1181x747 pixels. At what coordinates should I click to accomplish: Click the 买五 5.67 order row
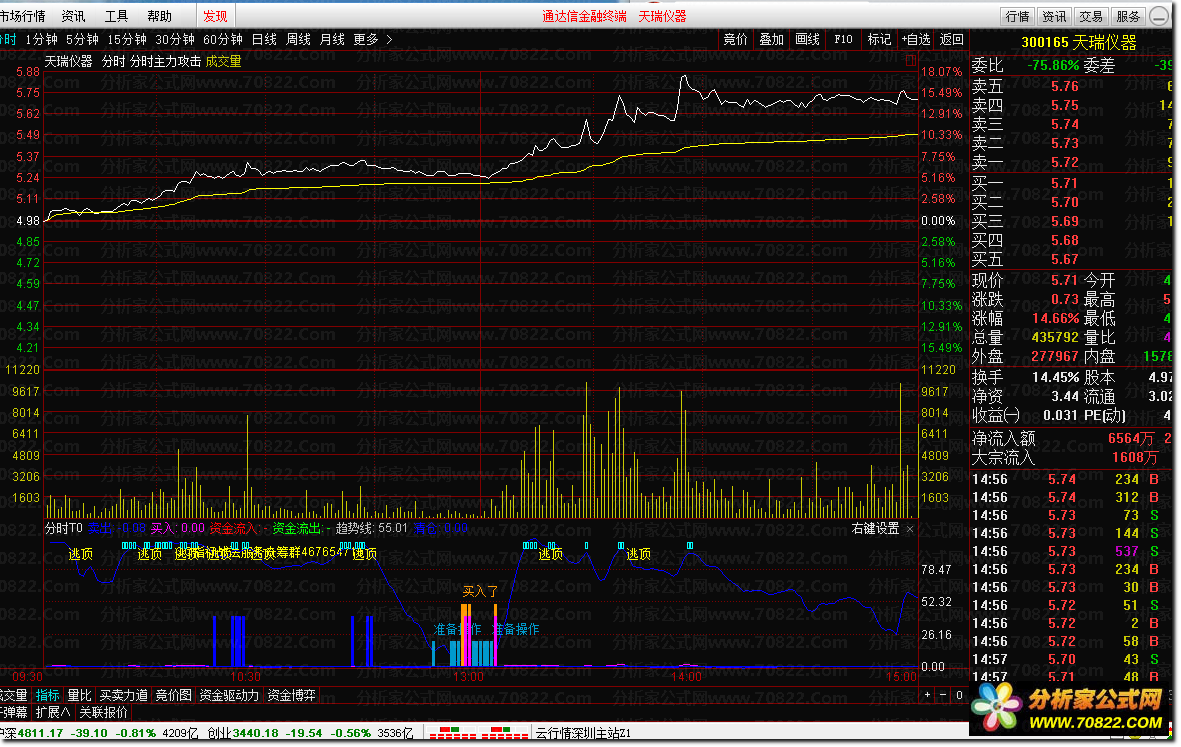pyautogui.click(x=1071, y=259)
